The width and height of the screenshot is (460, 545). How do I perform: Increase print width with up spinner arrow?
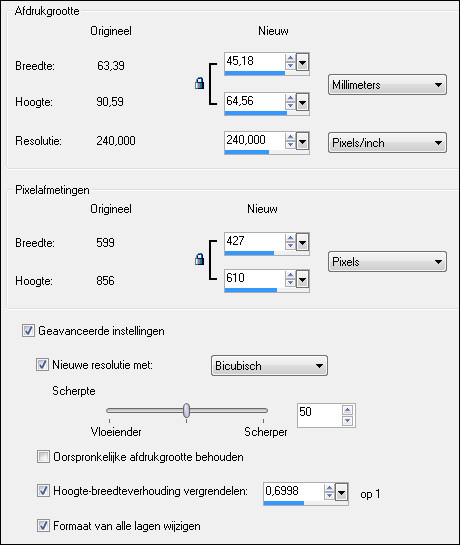click(x=290, y=58)
